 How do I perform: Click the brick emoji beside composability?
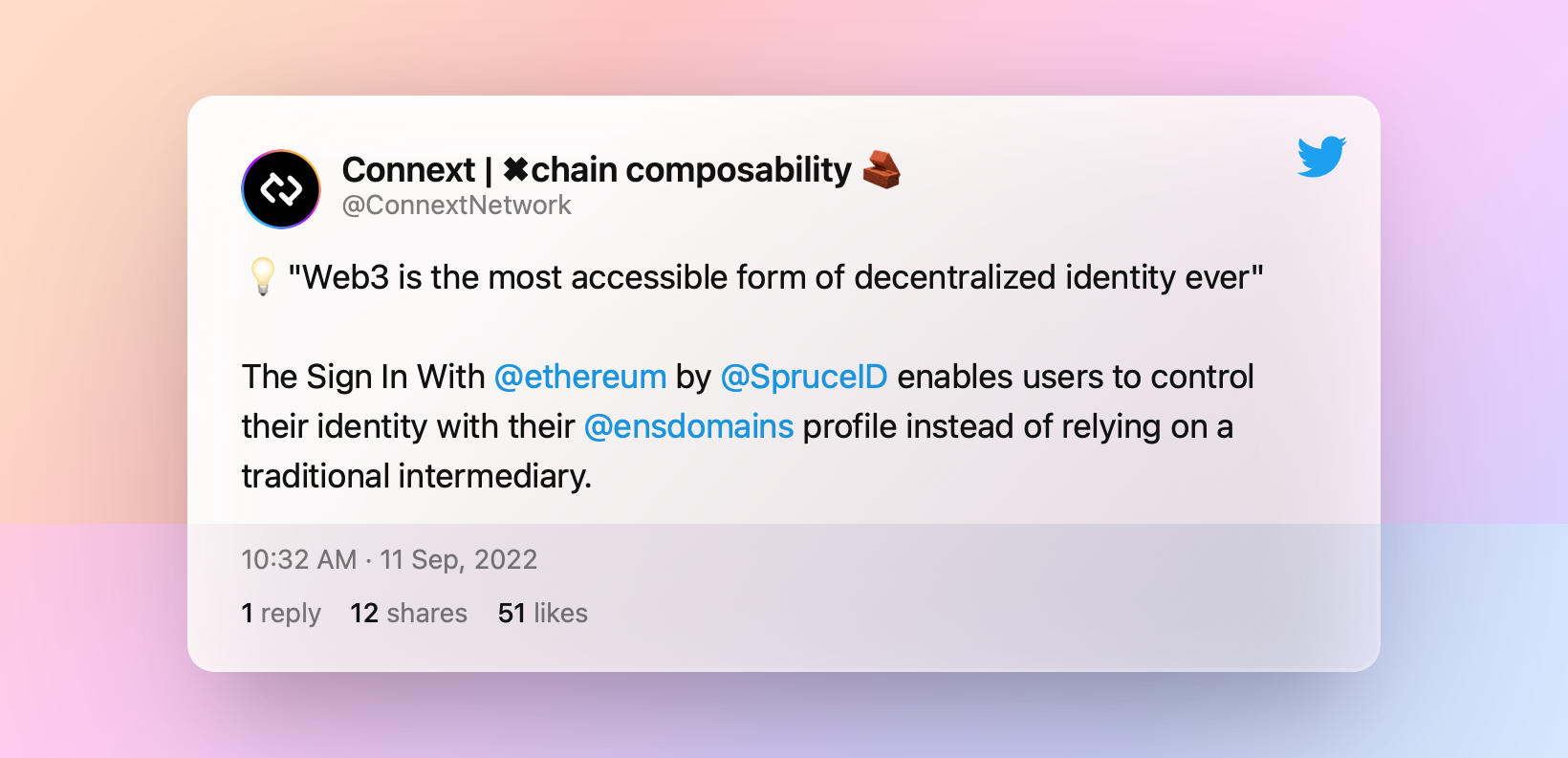[882, 170]
